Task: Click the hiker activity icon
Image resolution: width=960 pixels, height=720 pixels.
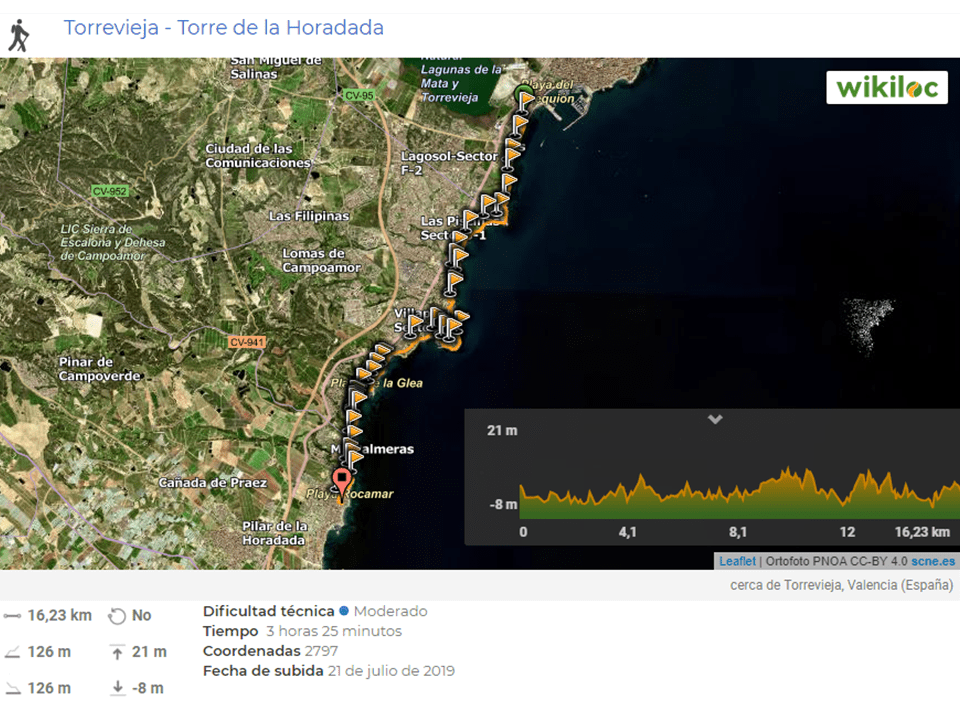Action: pos(18,36)
